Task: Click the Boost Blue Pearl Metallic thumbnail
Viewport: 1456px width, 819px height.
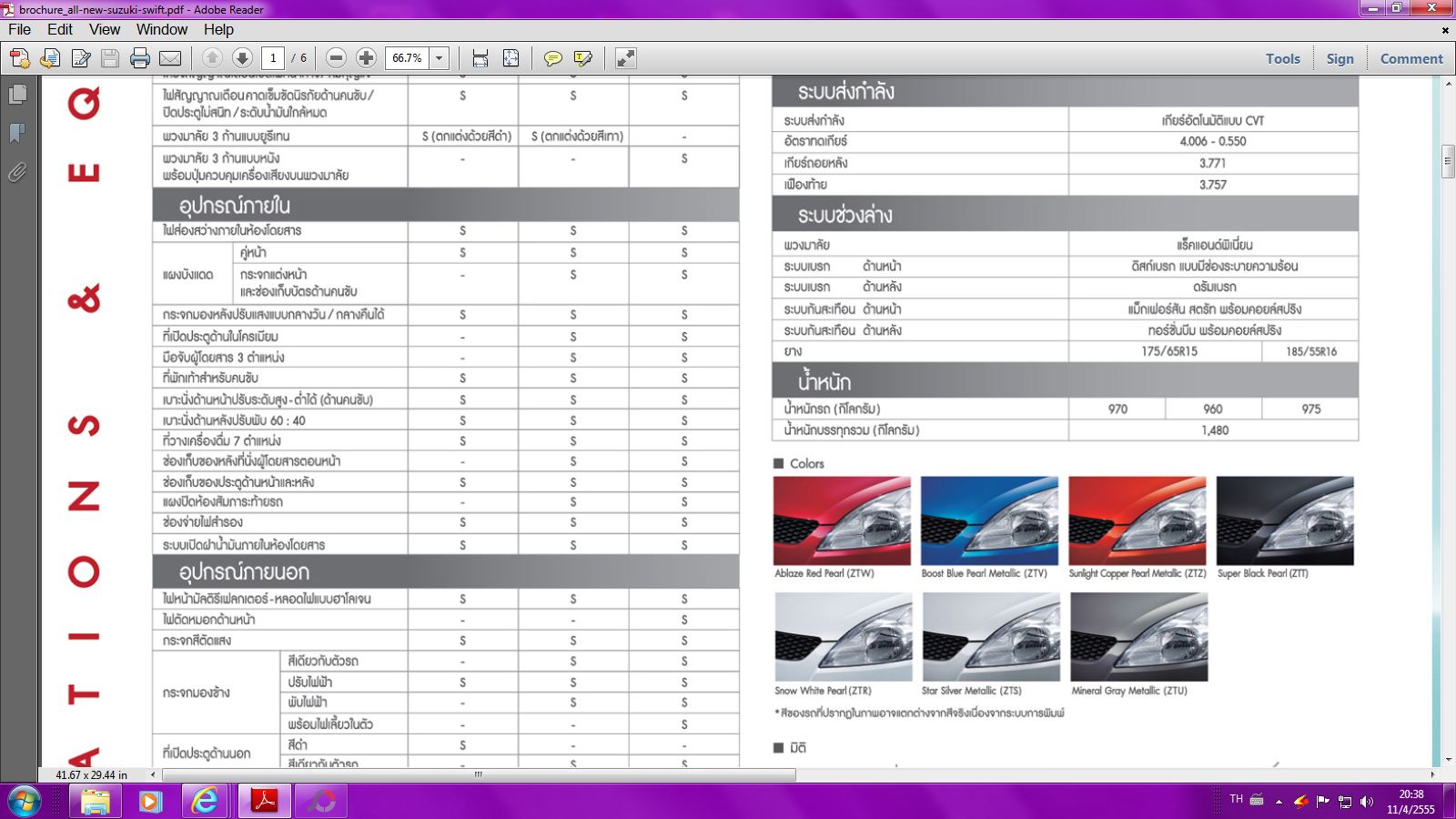Action: coord(990,521)
